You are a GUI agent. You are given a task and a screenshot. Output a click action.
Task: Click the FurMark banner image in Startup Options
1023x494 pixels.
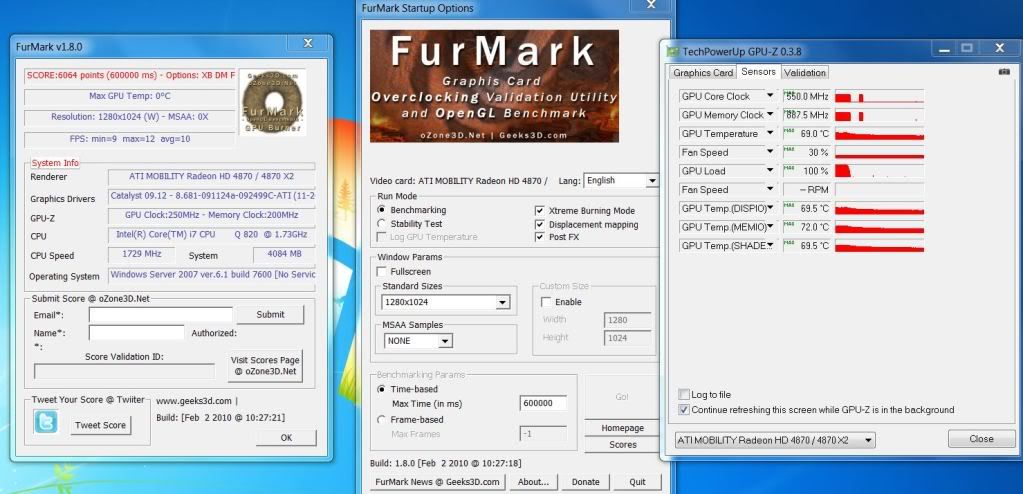[x=495, y=85]
